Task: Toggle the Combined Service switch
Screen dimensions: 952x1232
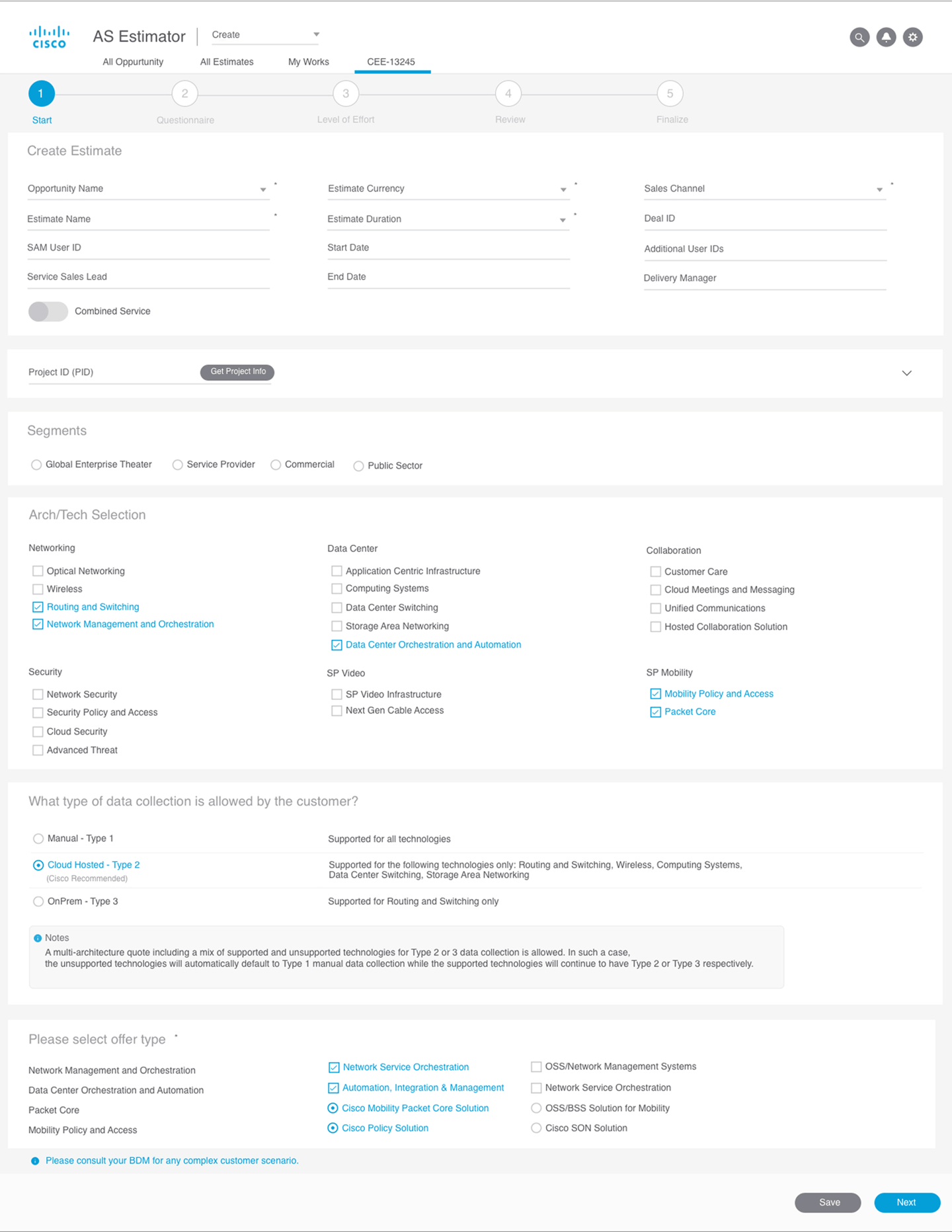Action: coord(48,311)
